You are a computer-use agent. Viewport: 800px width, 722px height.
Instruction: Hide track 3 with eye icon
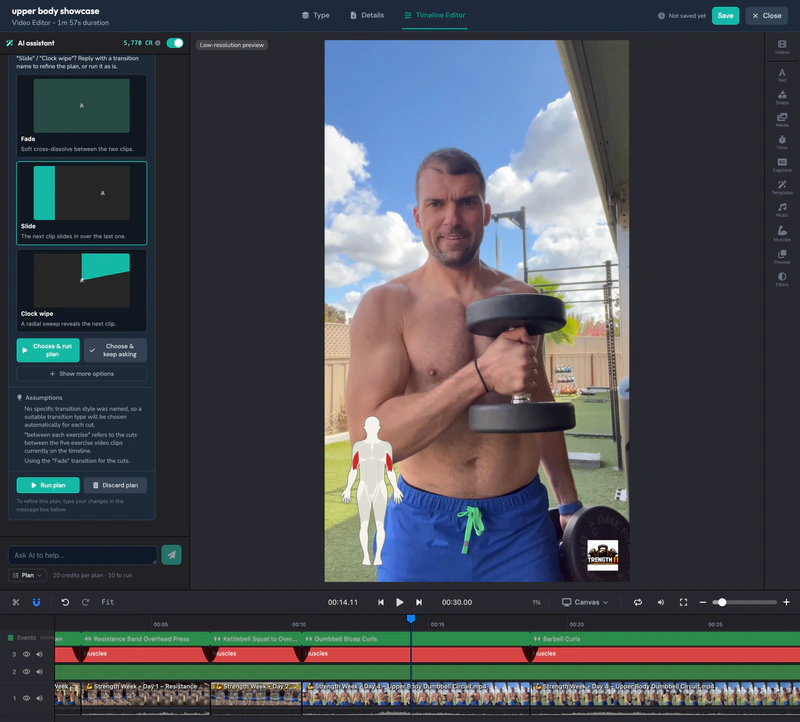[x=27, y=654]
